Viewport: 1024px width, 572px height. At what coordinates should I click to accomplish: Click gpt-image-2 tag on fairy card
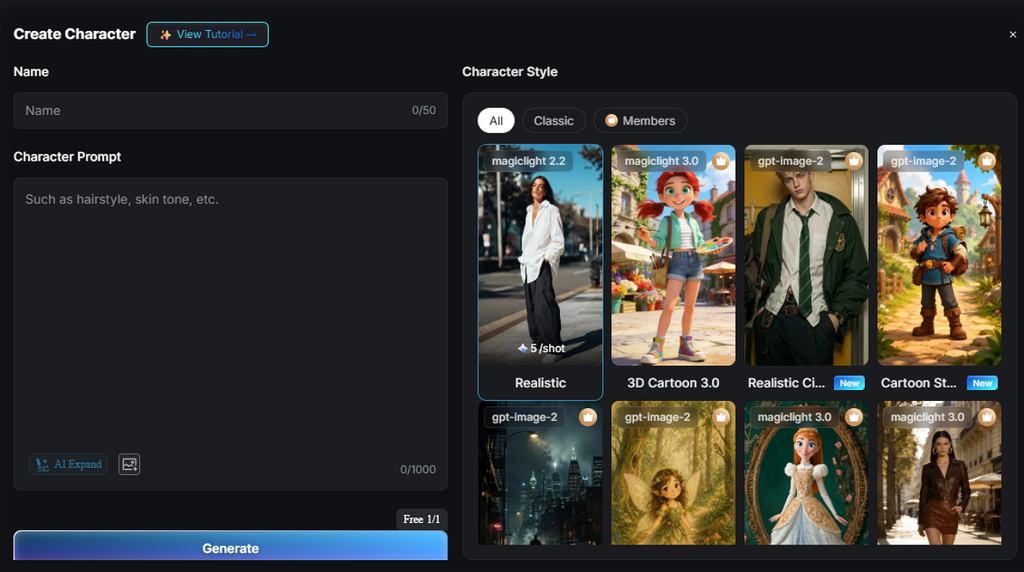(658, 417)
